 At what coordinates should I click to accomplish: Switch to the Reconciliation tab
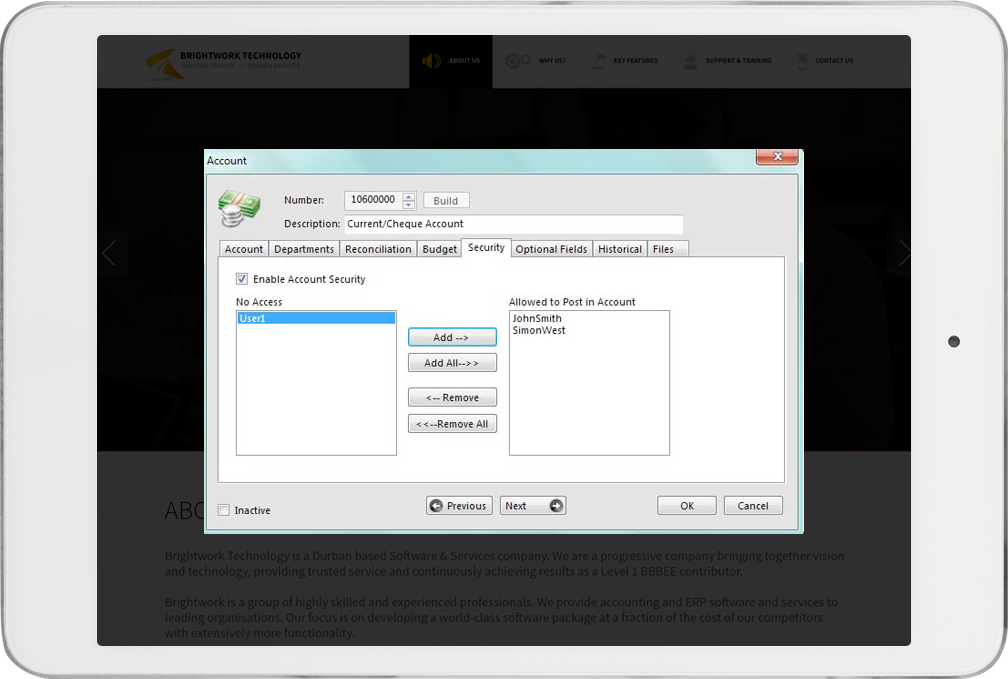pos(378,249)
